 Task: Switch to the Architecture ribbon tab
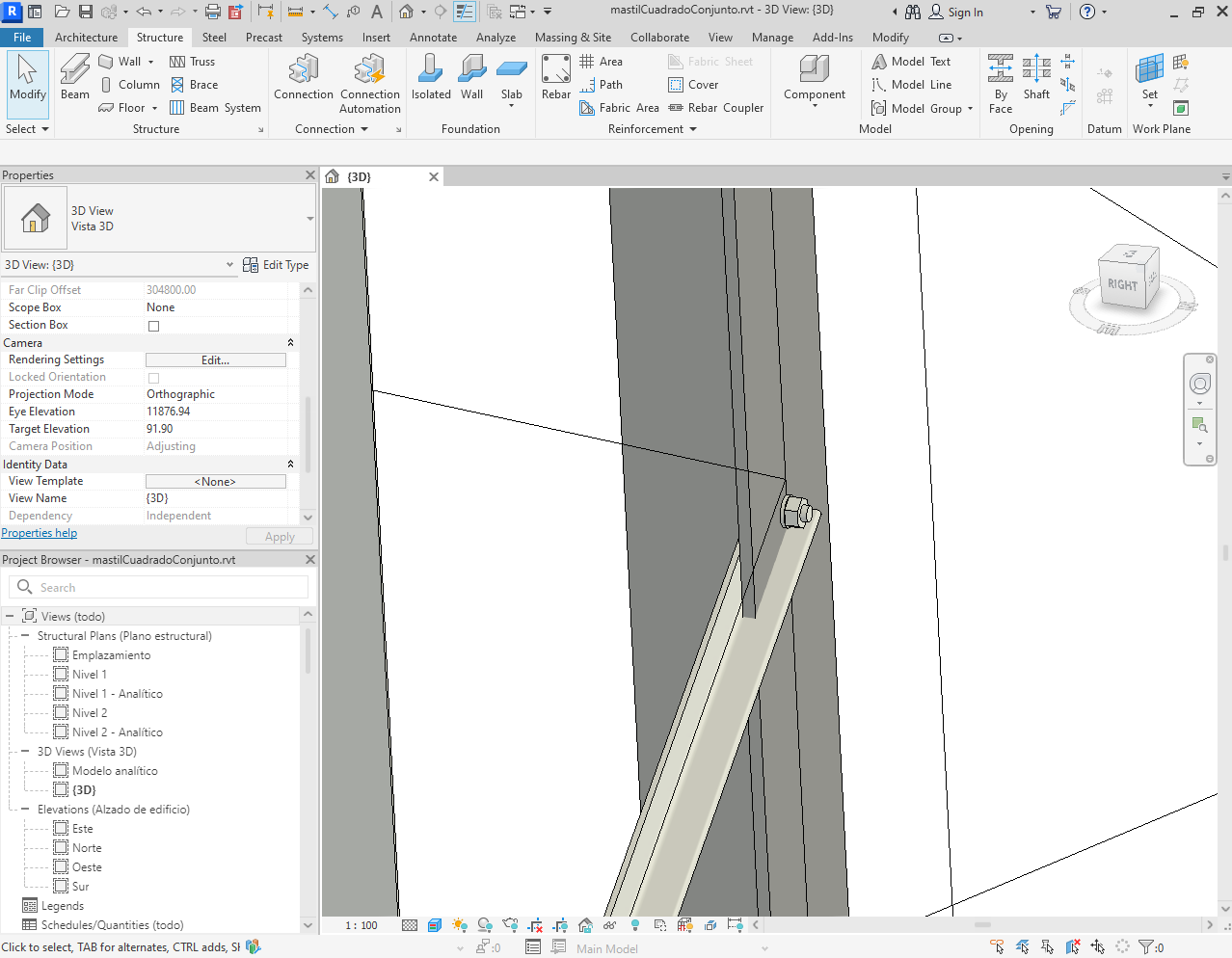[86, 38]
